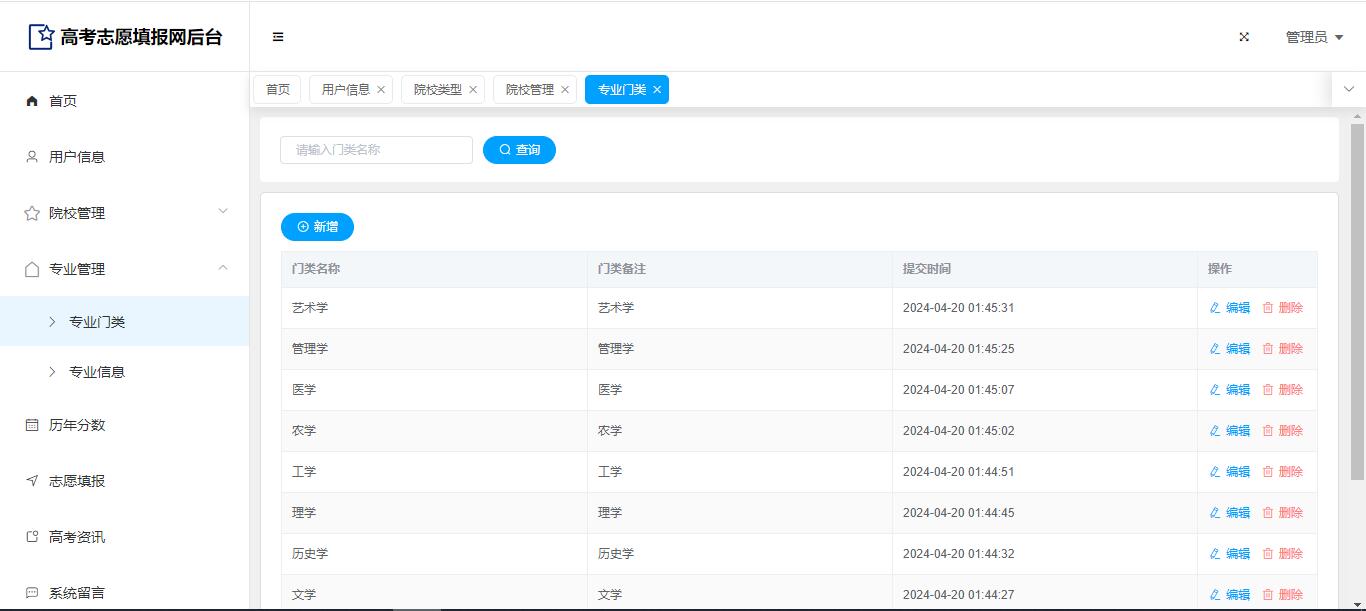Focus the 请输入门类名称 search field
1366x611 pixels.
[x=376, y=150]
